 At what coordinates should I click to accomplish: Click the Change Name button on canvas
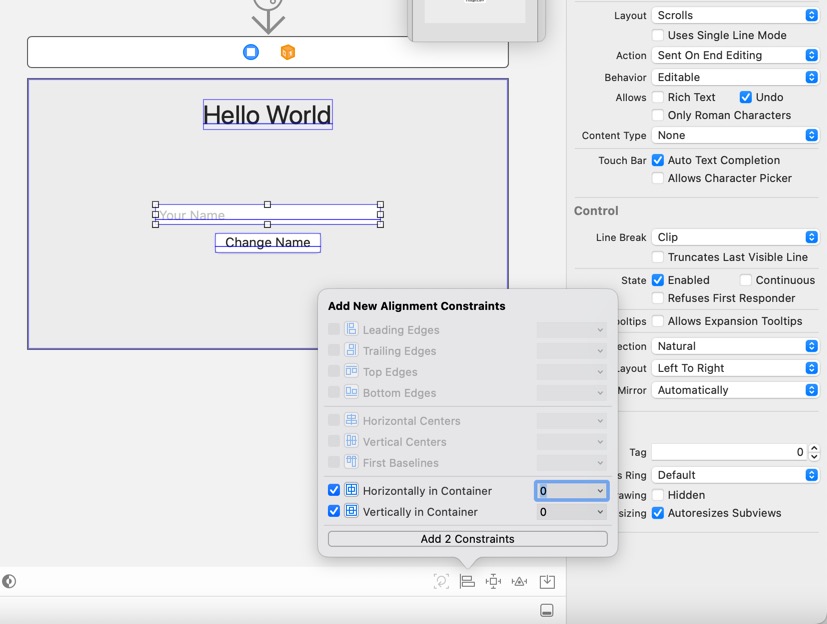(267, 243)
